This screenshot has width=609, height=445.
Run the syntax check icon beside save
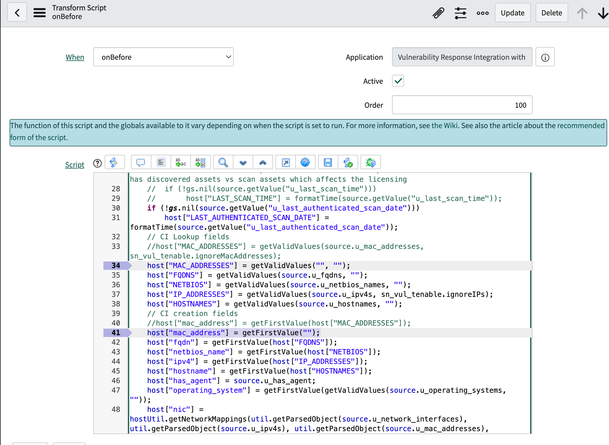pos(348,162)
